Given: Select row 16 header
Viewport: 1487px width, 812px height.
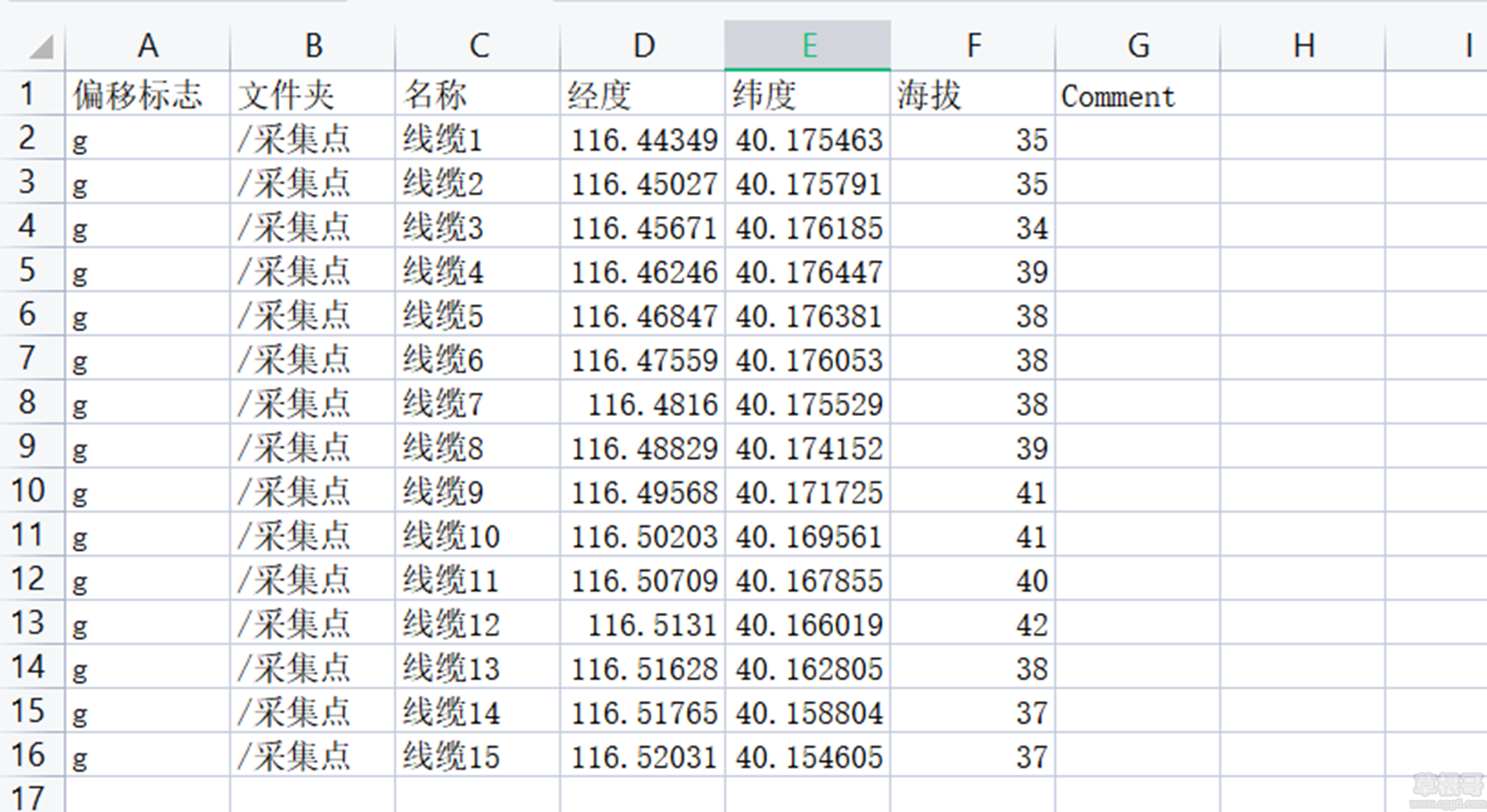Looking at the screenshot, I should point(33,754).
